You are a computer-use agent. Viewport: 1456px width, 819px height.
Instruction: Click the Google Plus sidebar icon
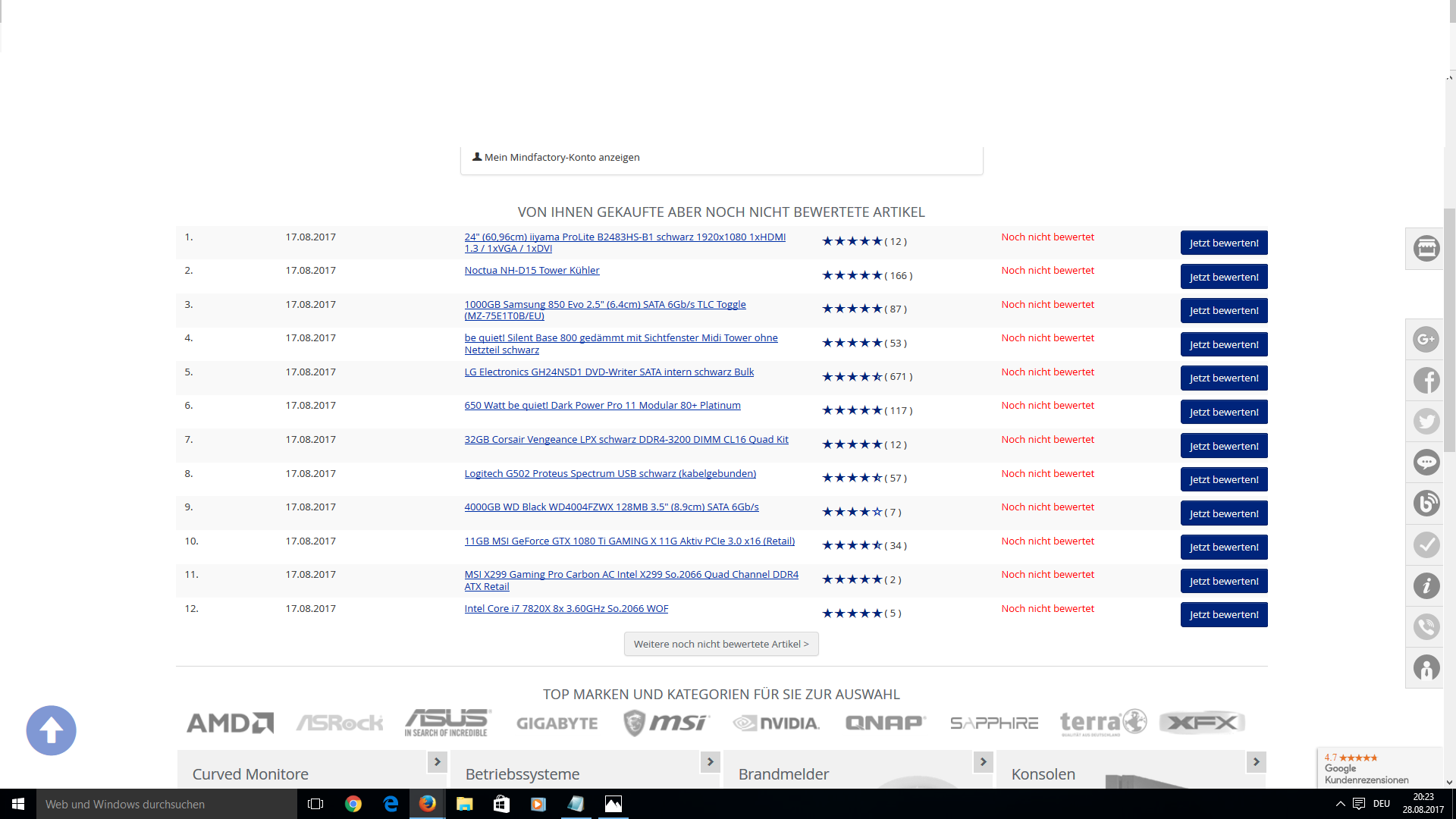tap(1426, 339)
